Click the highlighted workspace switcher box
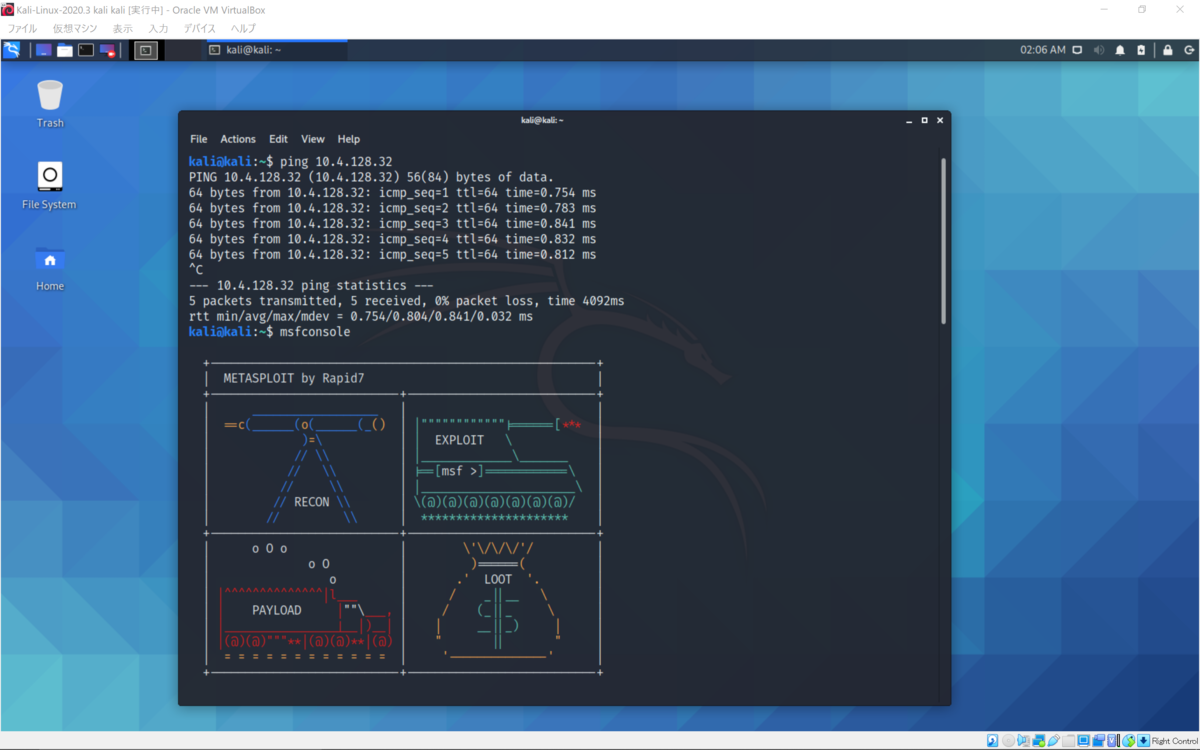This screenshot has width=1200, height=750. pyautogui.click(x=146, y=50)
